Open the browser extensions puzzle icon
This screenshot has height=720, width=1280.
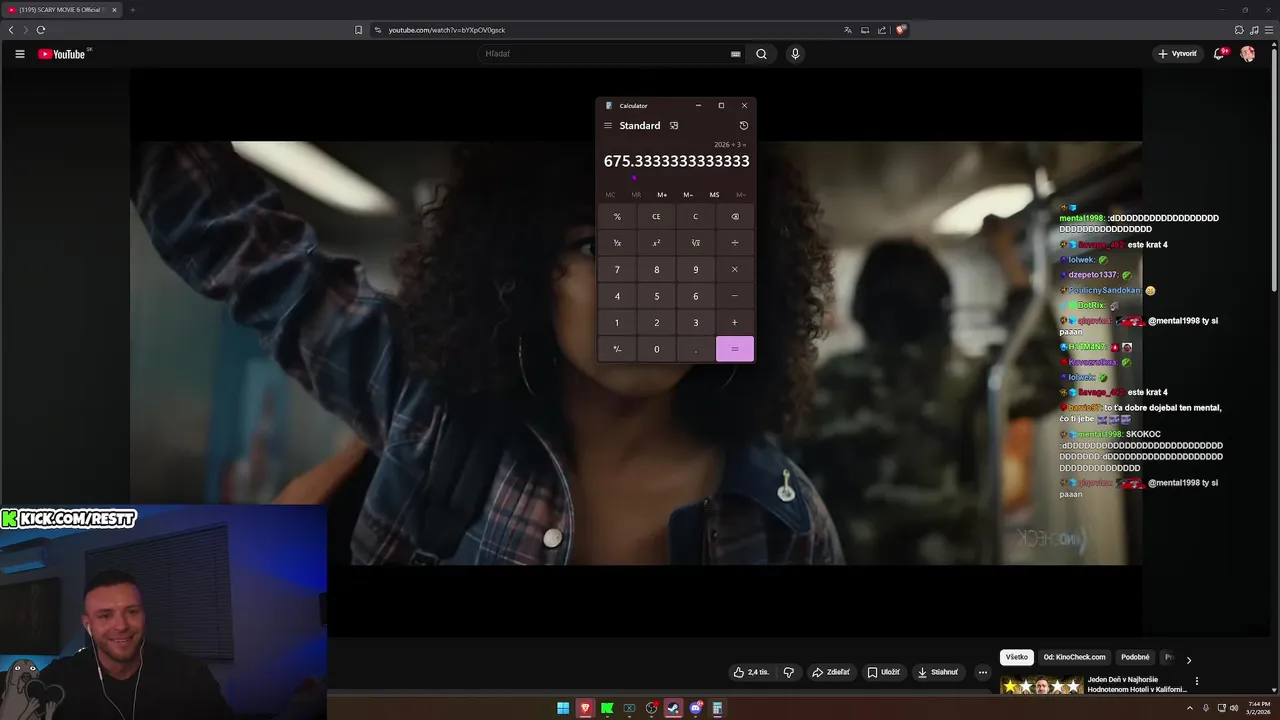1239,30
